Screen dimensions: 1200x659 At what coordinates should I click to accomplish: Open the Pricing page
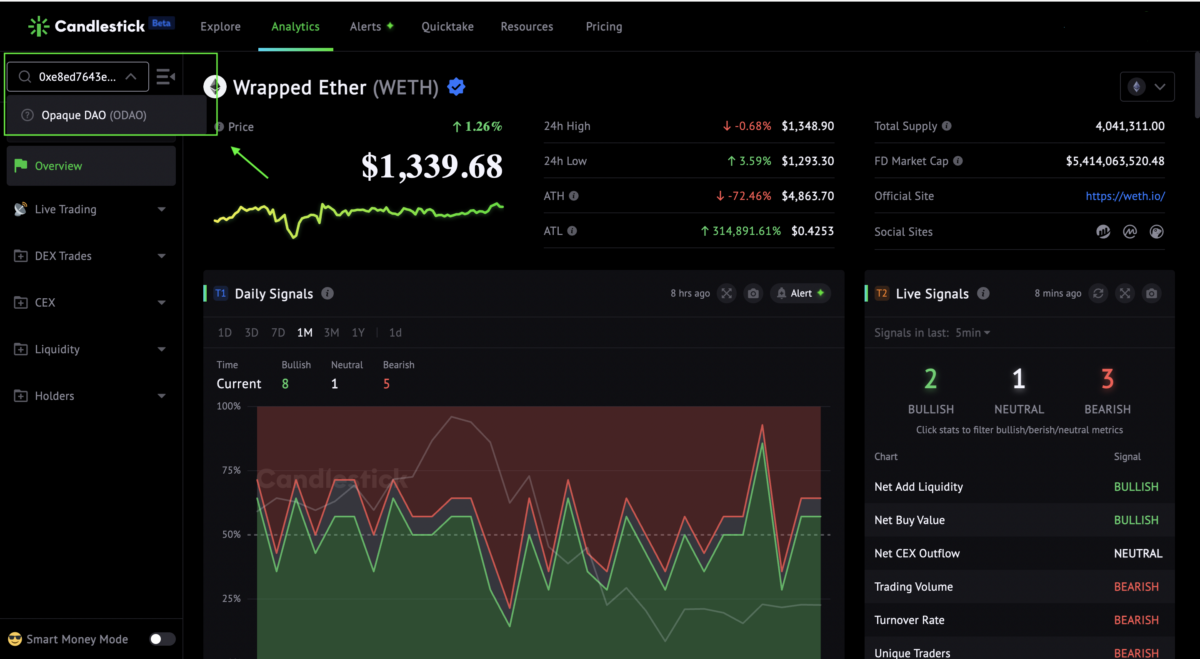click(604, 26)
